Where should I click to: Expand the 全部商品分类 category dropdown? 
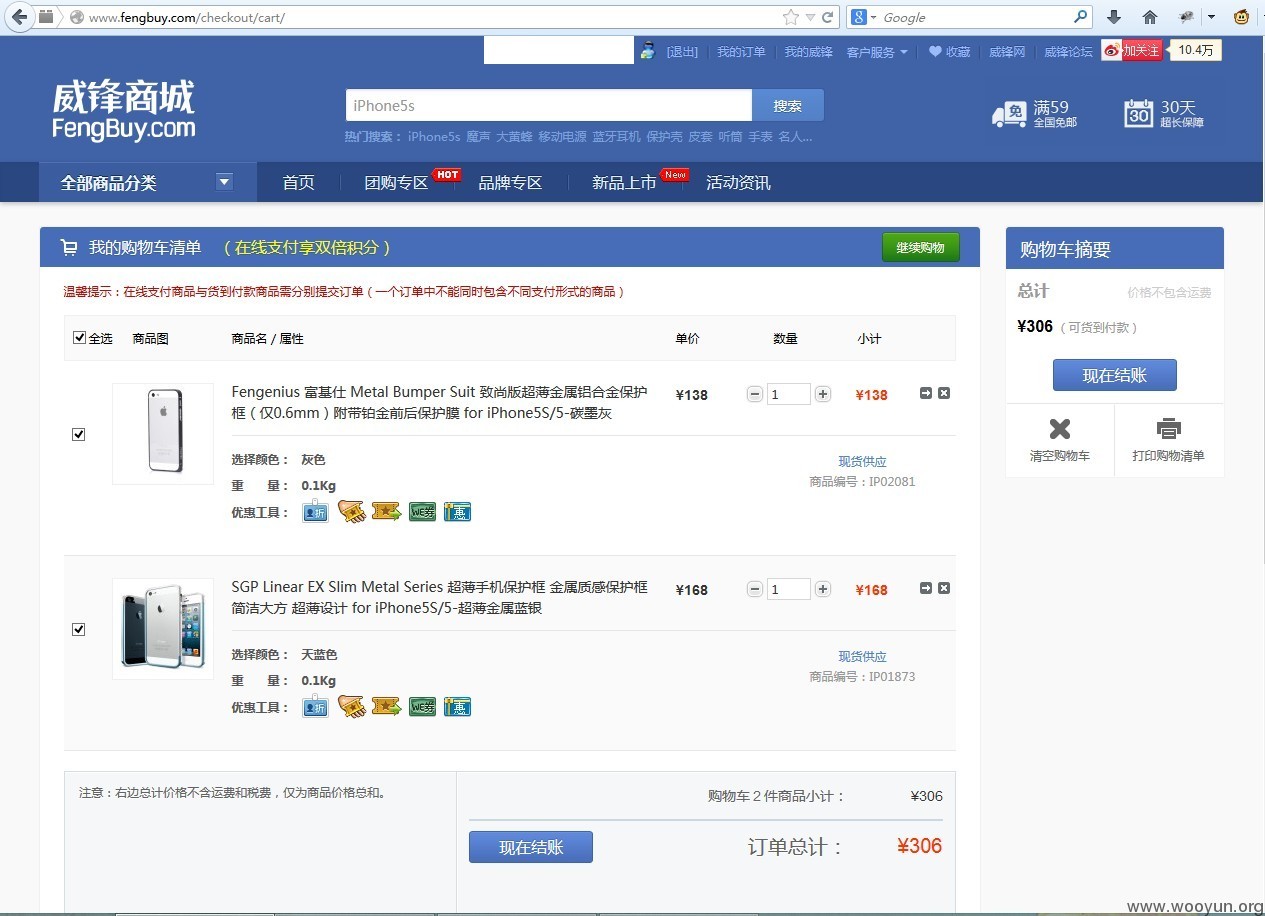pyautogui.click(x=224, y=182)
